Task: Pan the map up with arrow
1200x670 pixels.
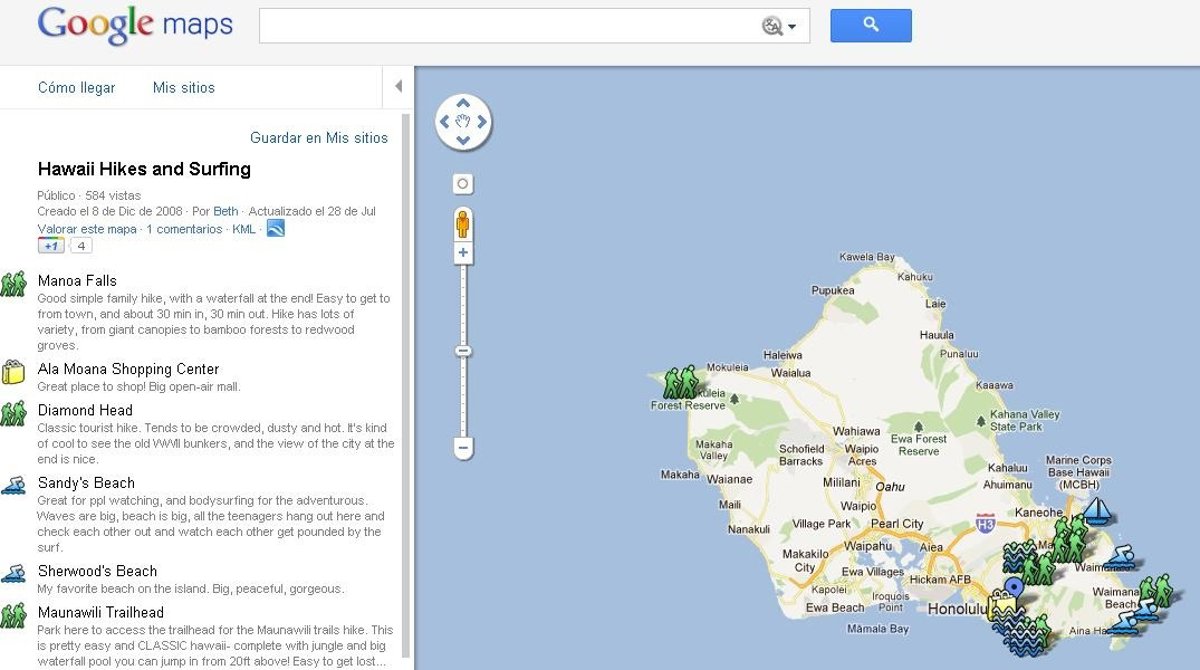Action: tap(463, 103)
